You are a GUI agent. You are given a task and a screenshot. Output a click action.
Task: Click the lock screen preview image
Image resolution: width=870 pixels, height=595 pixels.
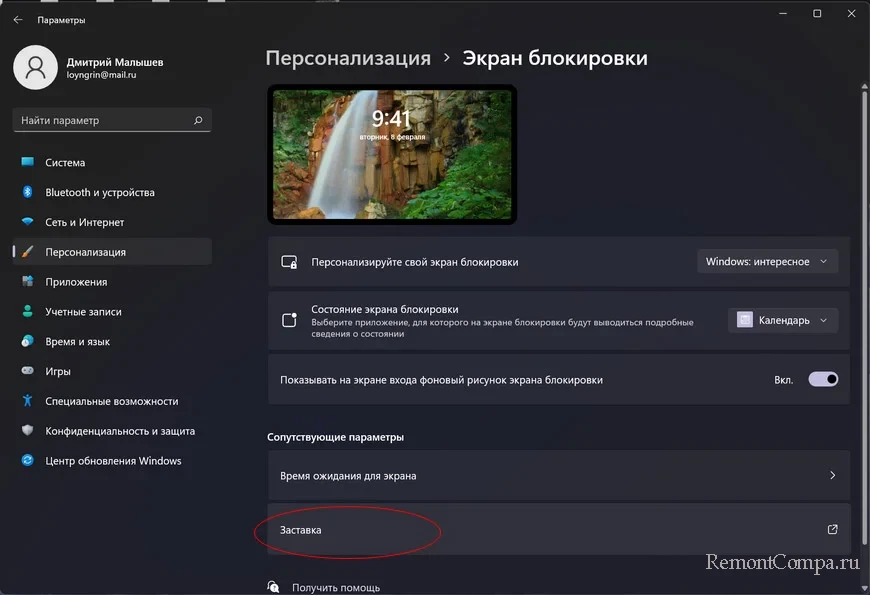[x=392, y=154]
